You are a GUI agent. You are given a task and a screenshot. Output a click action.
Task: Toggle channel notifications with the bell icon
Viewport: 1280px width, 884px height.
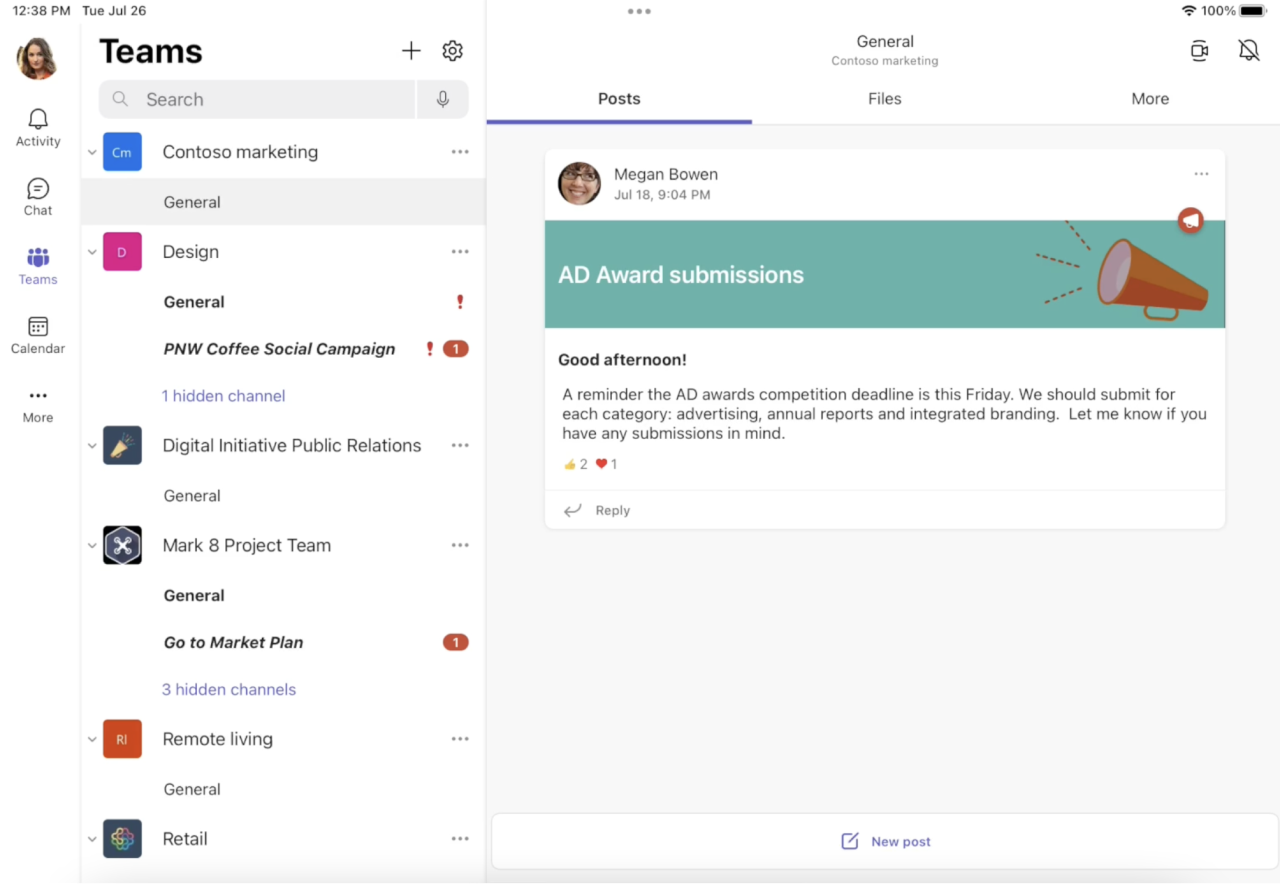pos(1249,49)
